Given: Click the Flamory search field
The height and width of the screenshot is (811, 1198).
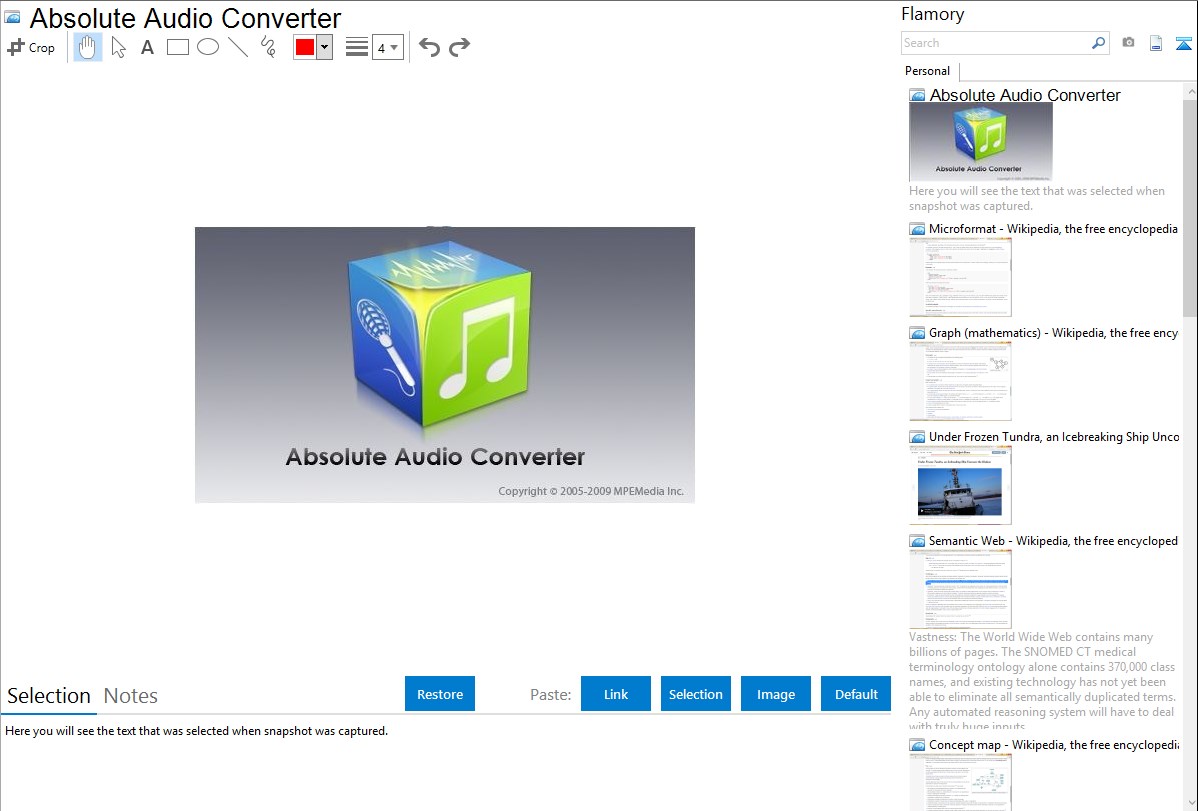Looking at the screenshot, I should 996,43.
